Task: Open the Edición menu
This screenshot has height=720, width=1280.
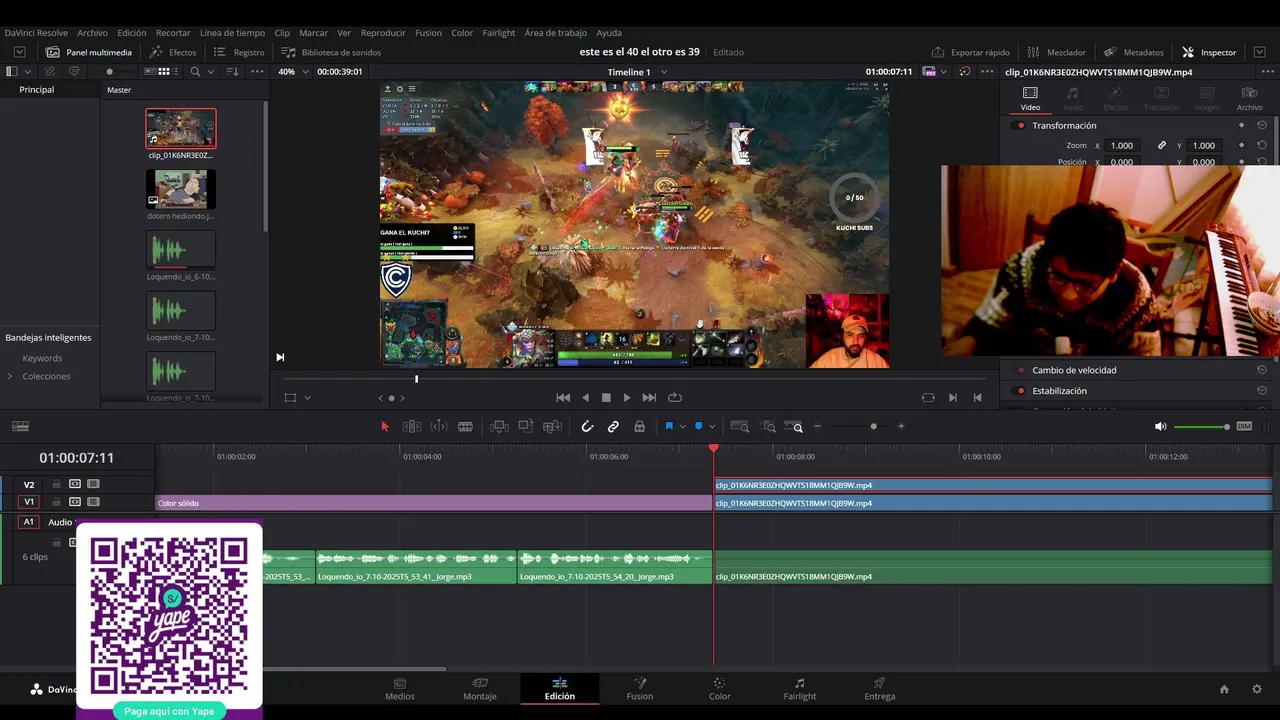Action: point(131,33)
